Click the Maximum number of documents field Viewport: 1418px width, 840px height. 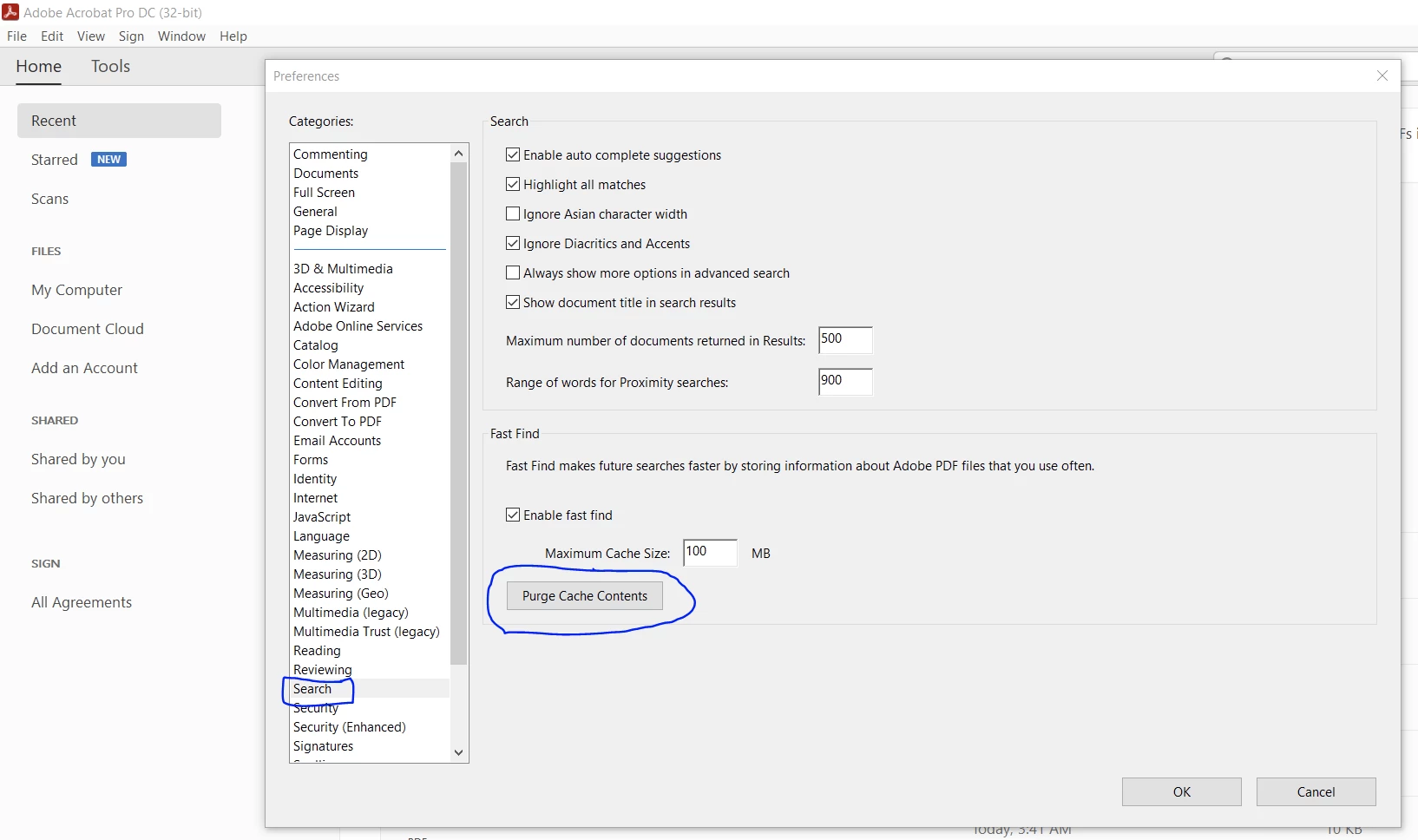tap(845, 340)
